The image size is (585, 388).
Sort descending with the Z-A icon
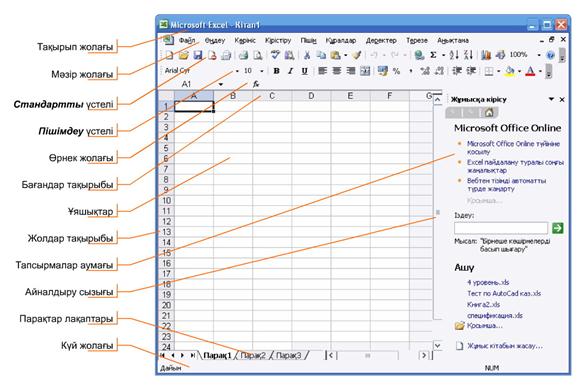[468, 55]
